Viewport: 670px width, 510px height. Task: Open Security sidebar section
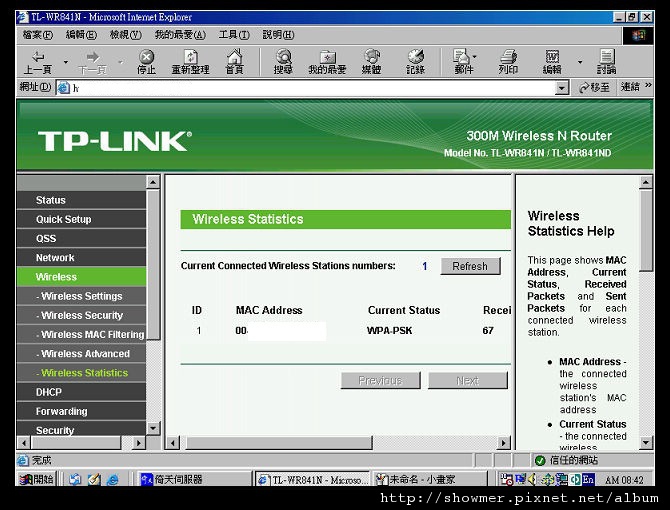[81, 429]
